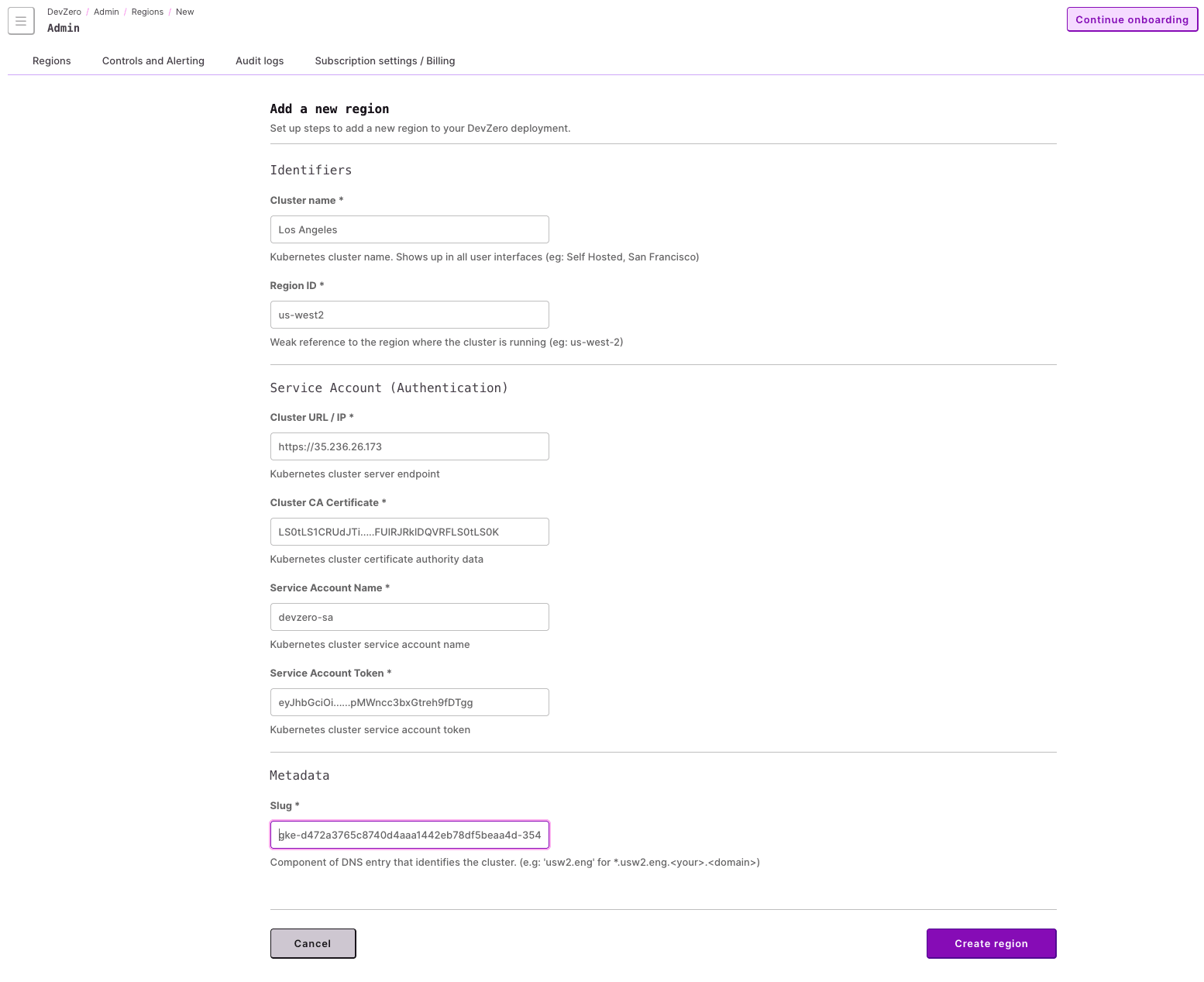Focus the Cluster URL / IP field
Viewport: 1204px width, 982px height.
click(409, 446)
